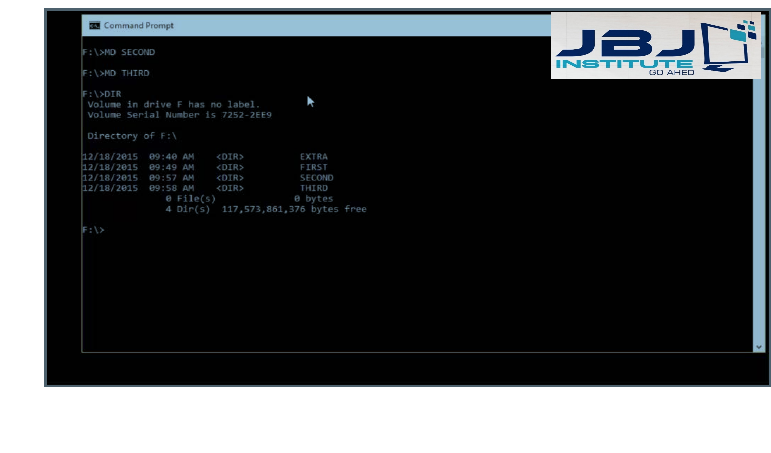Click the 'Directory of F:\' line
This screenshot has height=453, width=771.
pos(132,136)
